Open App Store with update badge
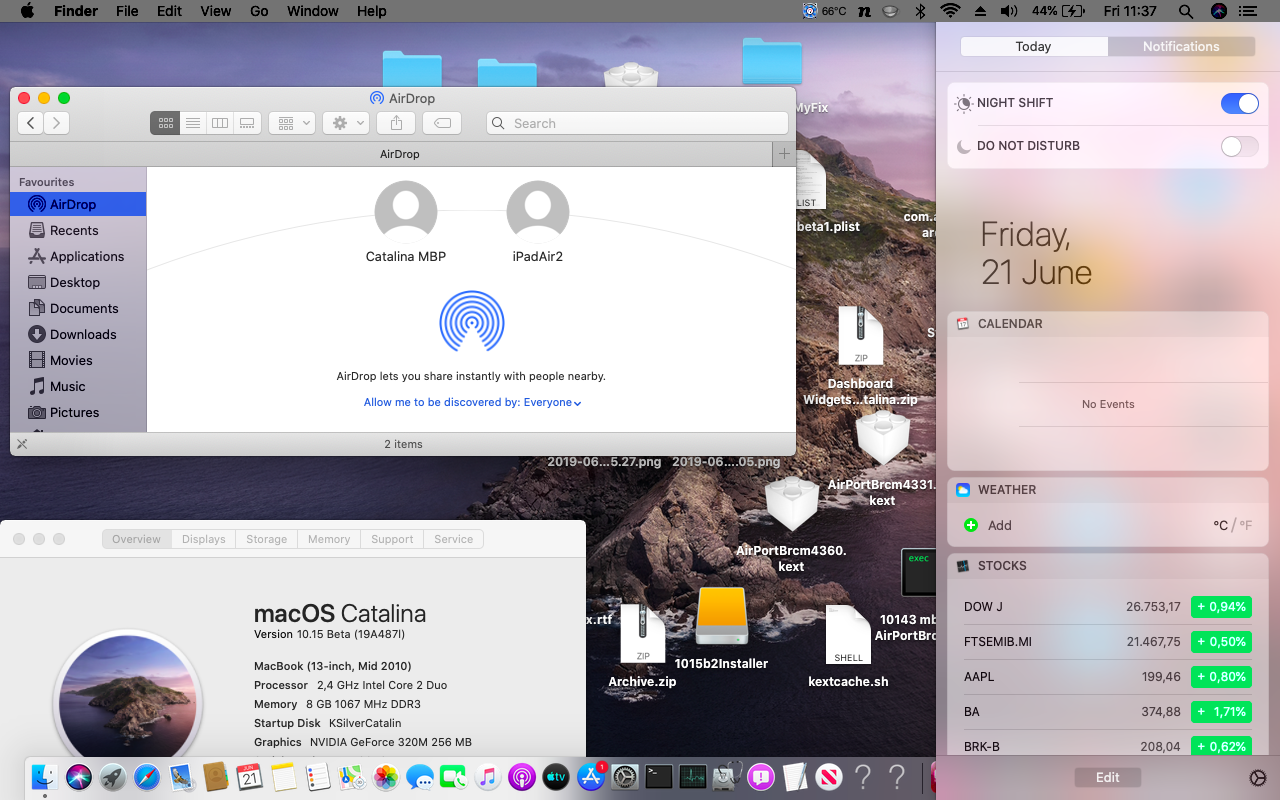 coord(591,777)
